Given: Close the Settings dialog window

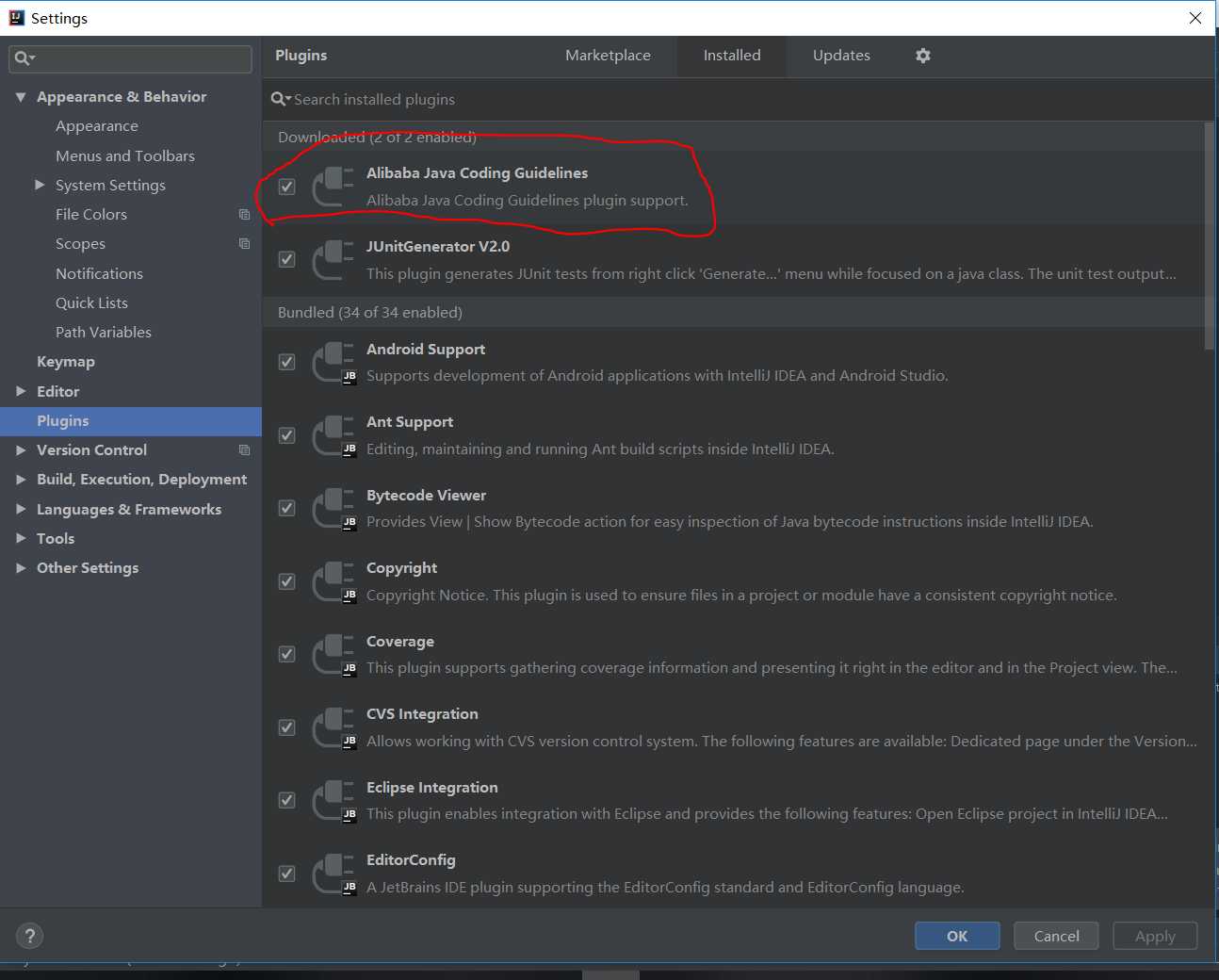Looking at the screenshot, I should click(x=1195, y=18).
